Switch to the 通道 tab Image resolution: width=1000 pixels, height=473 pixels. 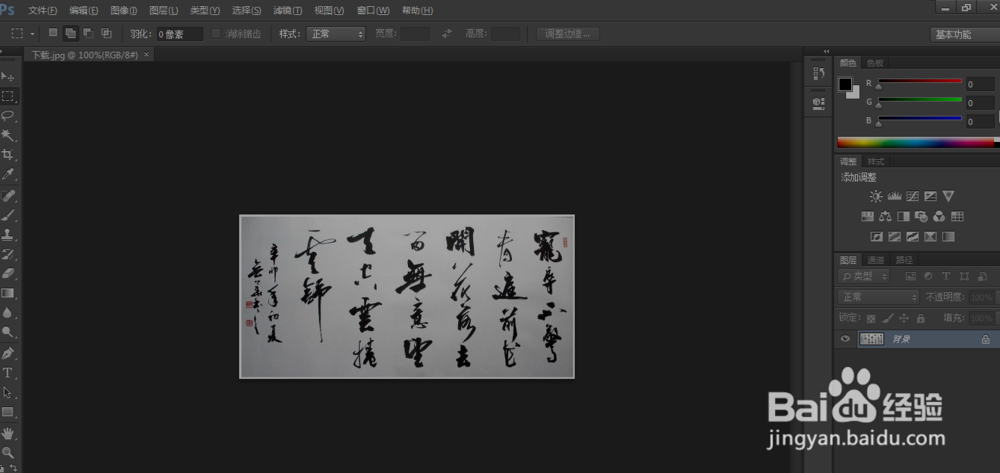coord(876,259)
